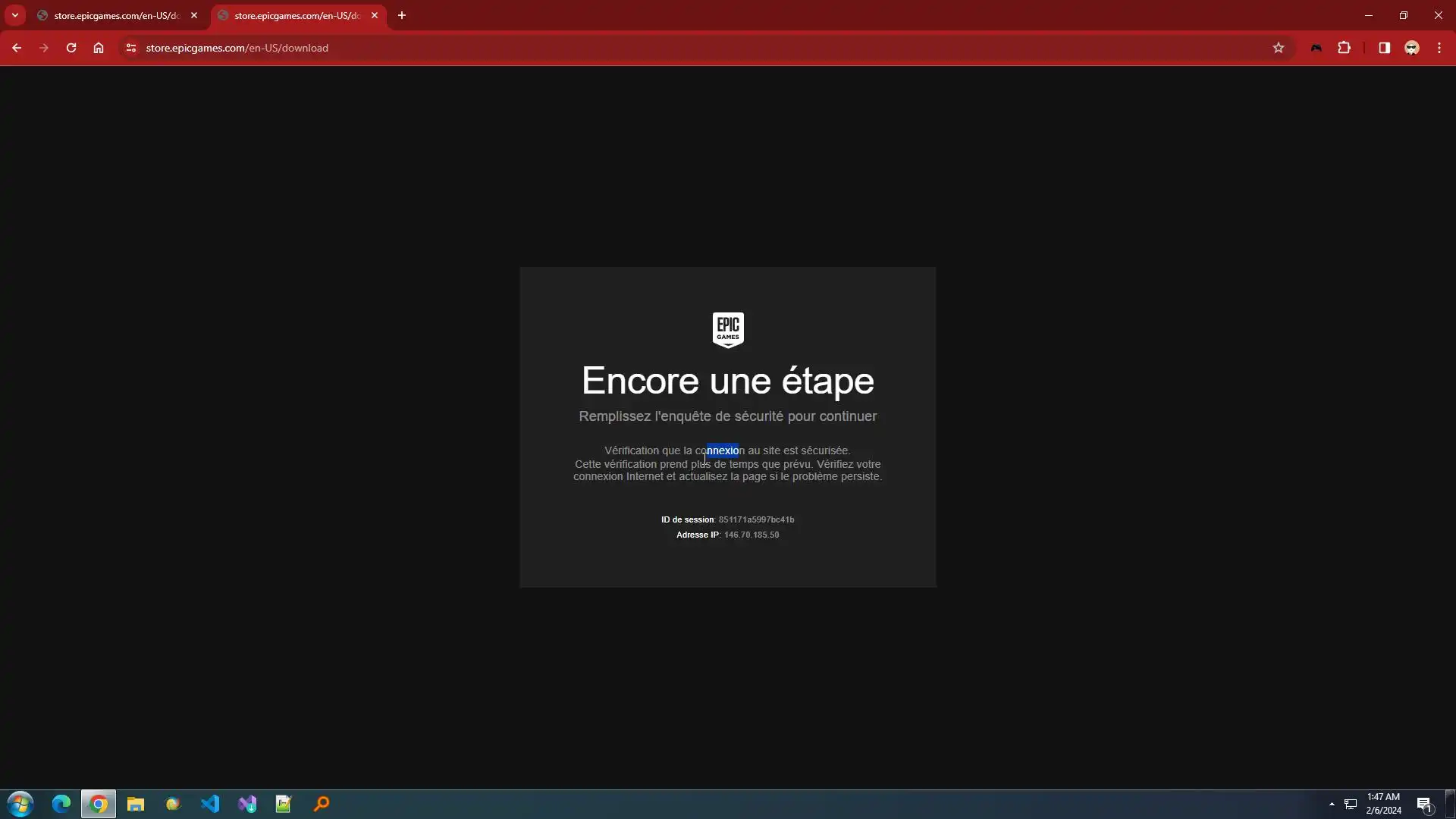1456x819 pixels.
Task: Launch Visual Studio Code from taskbar
Action: 210,804
